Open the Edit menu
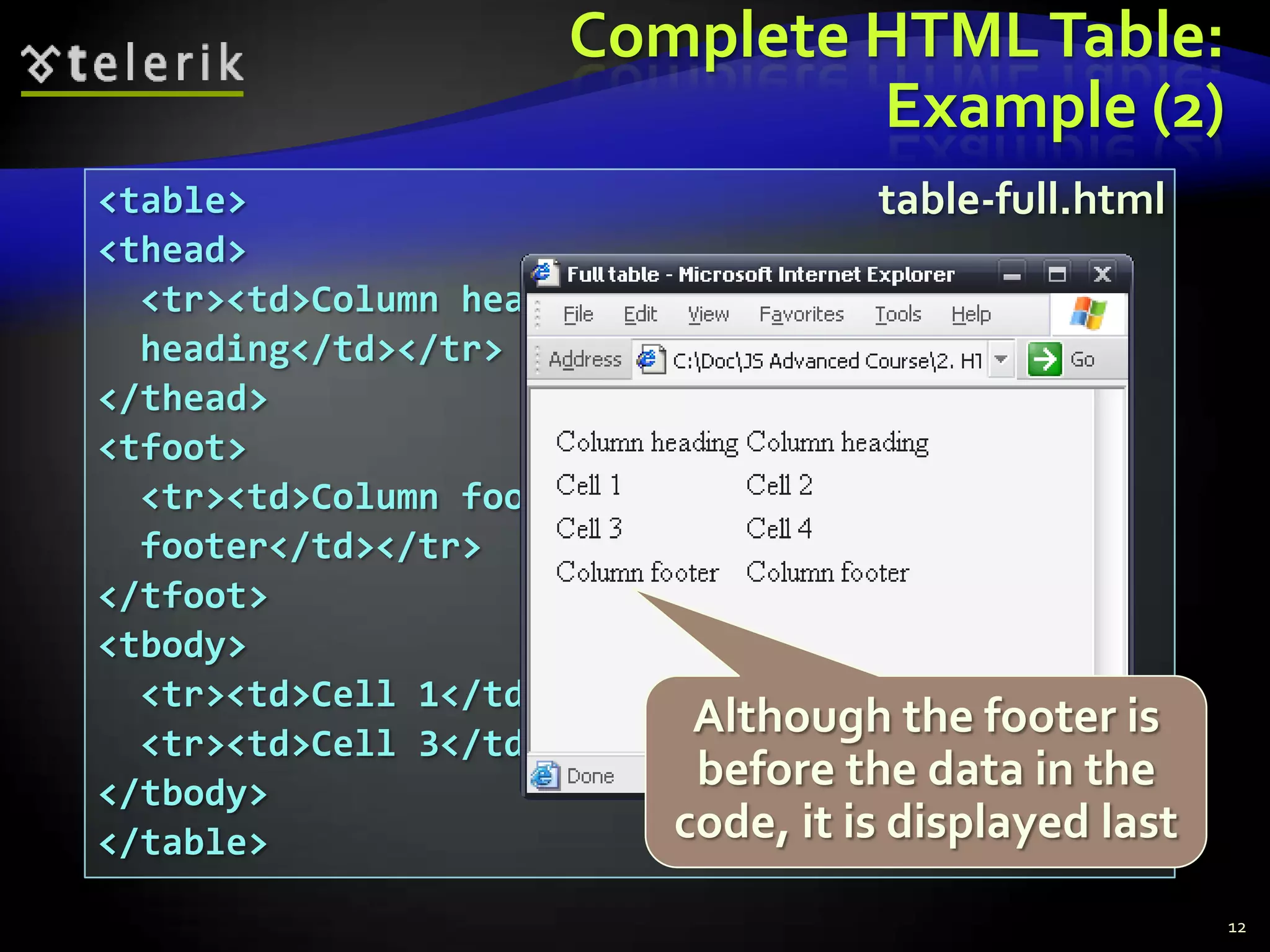 [x=640, y=314]
